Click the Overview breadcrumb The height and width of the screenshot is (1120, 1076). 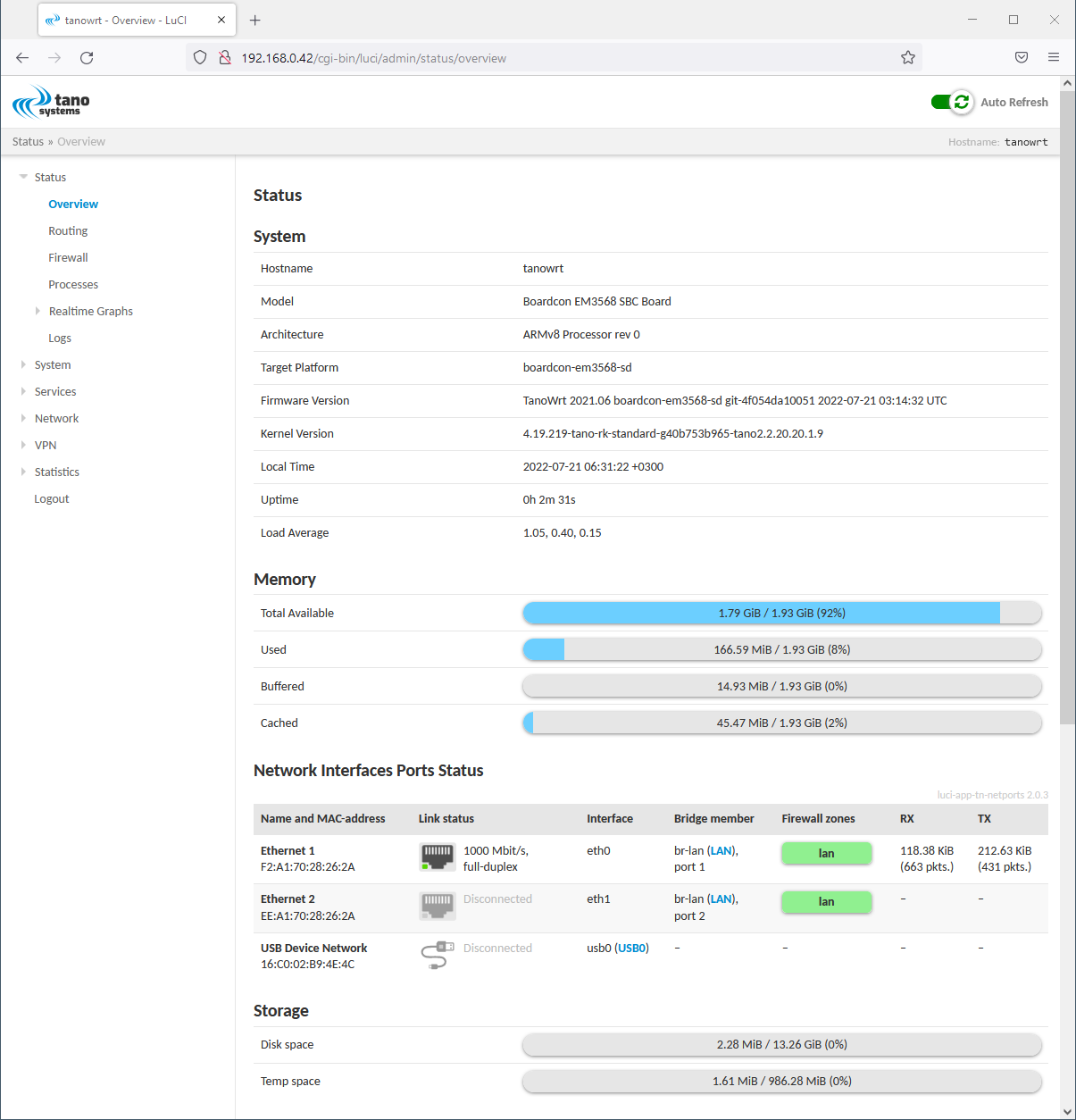[x=81, y=142]
